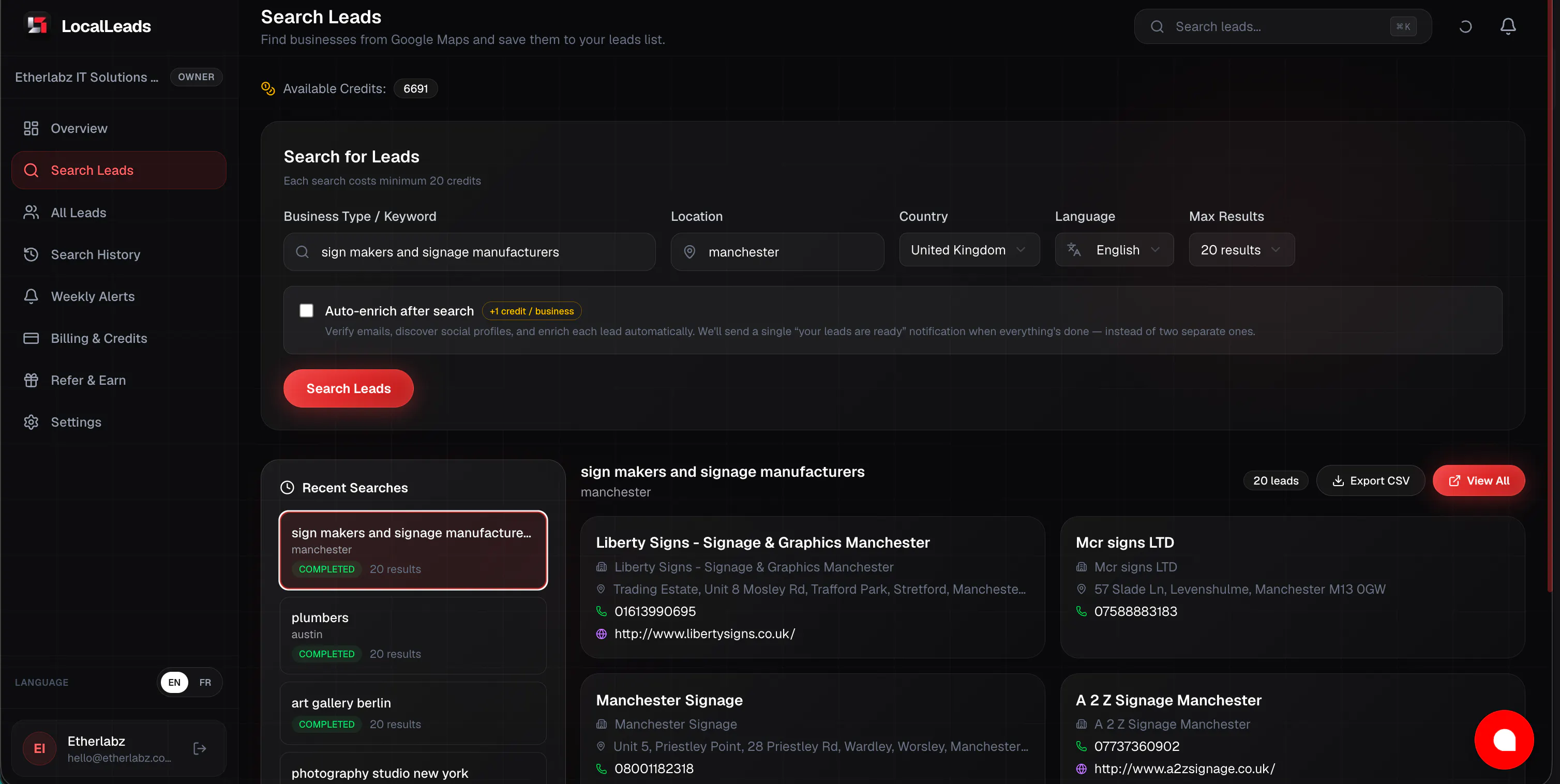
Task: Click the credits coin icon
Action: (x=267, y=88)
